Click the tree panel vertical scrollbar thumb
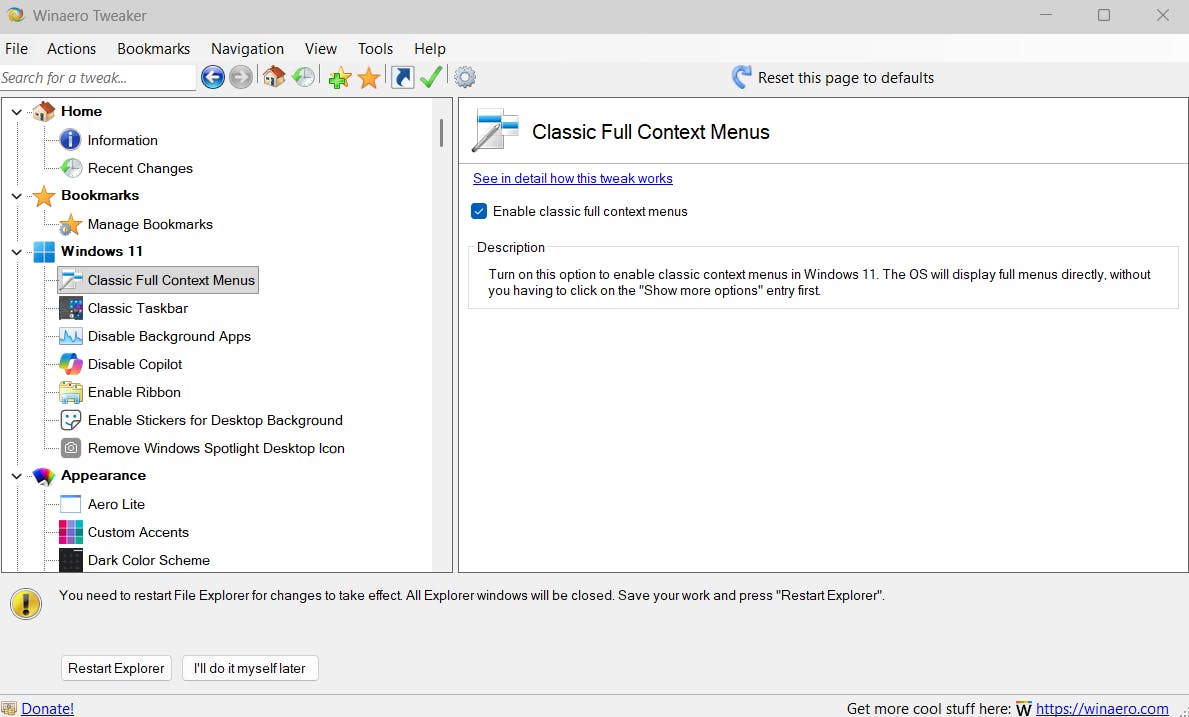 (x=441, y=133)
